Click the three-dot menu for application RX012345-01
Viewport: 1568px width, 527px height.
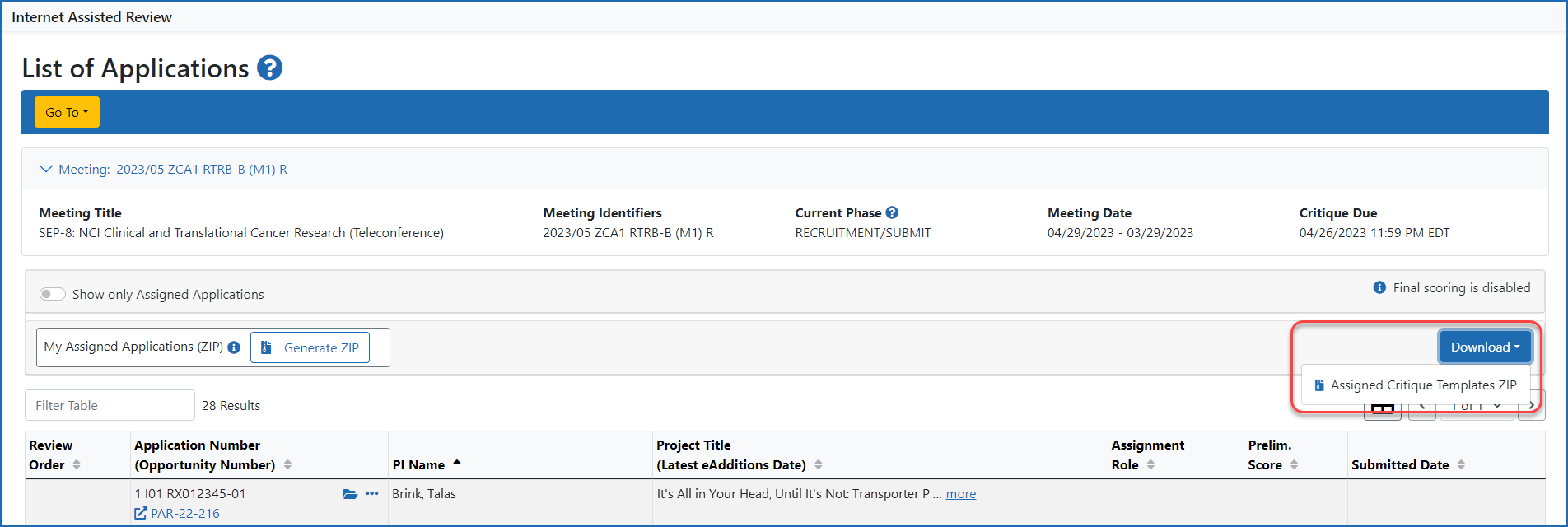pyautogui.click(x=372, y=494)
